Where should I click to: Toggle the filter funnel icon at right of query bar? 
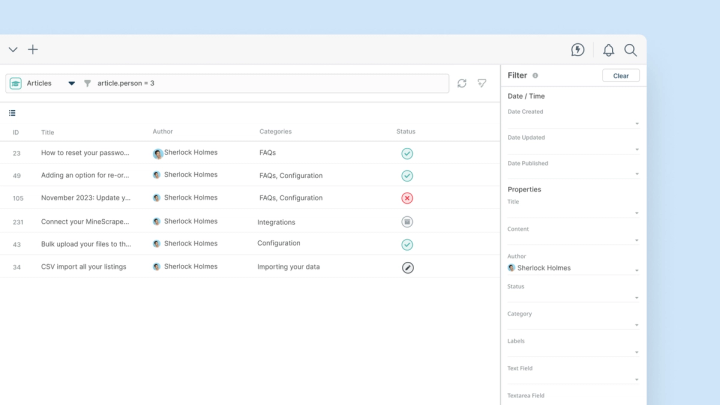[482, 83]
